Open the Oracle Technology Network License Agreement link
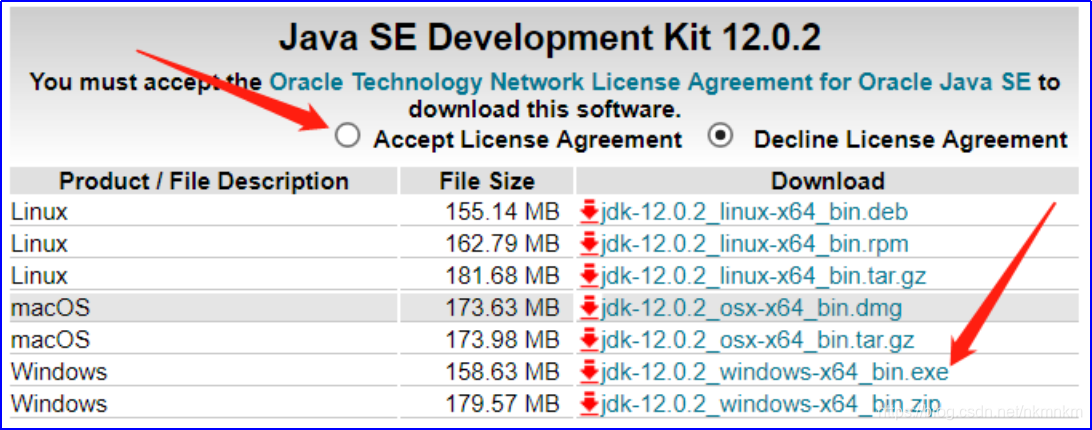This screenshot has width=1092, height=430. click(x=650, y=82)
